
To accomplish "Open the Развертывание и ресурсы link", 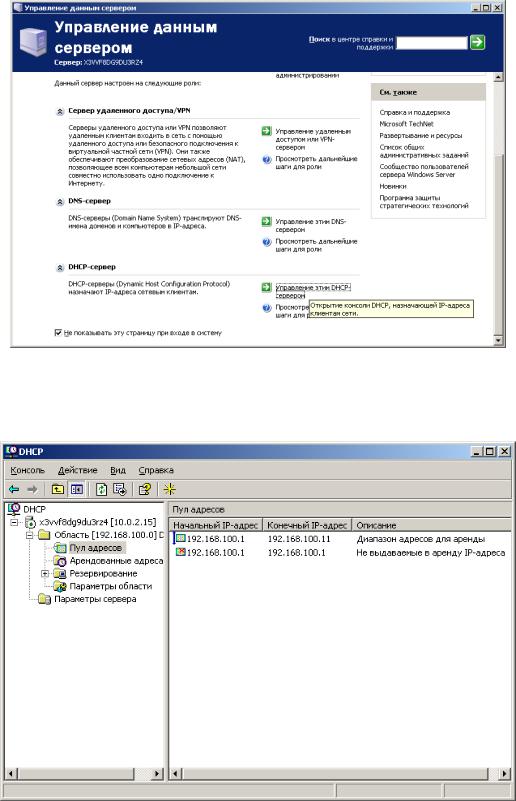I will point(420,135).
